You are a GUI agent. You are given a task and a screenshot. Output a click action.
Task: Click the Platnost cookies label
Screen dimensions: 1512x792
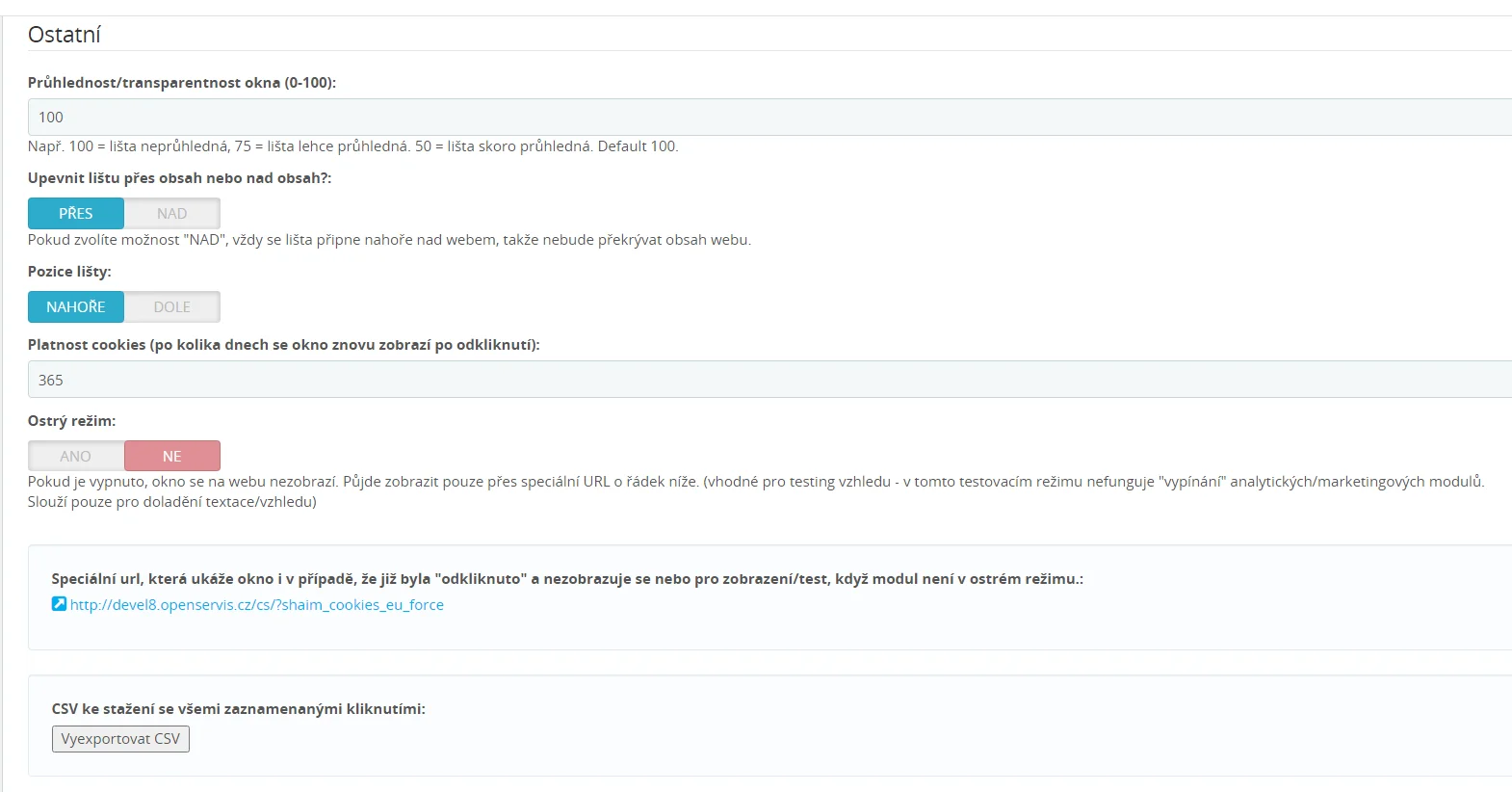283,345
